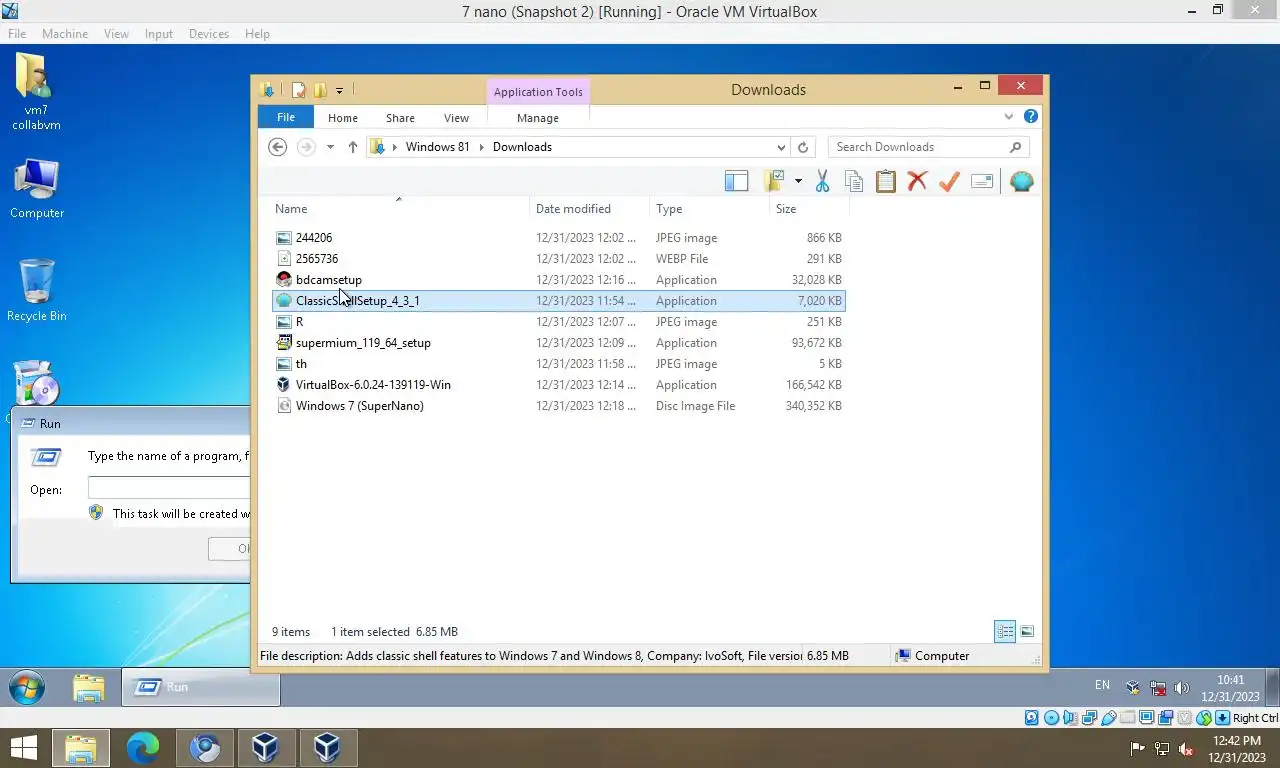Click the guest volume speaker tray icon
This screenshot has height=768, width=1280.
[x=1181, y=688]
